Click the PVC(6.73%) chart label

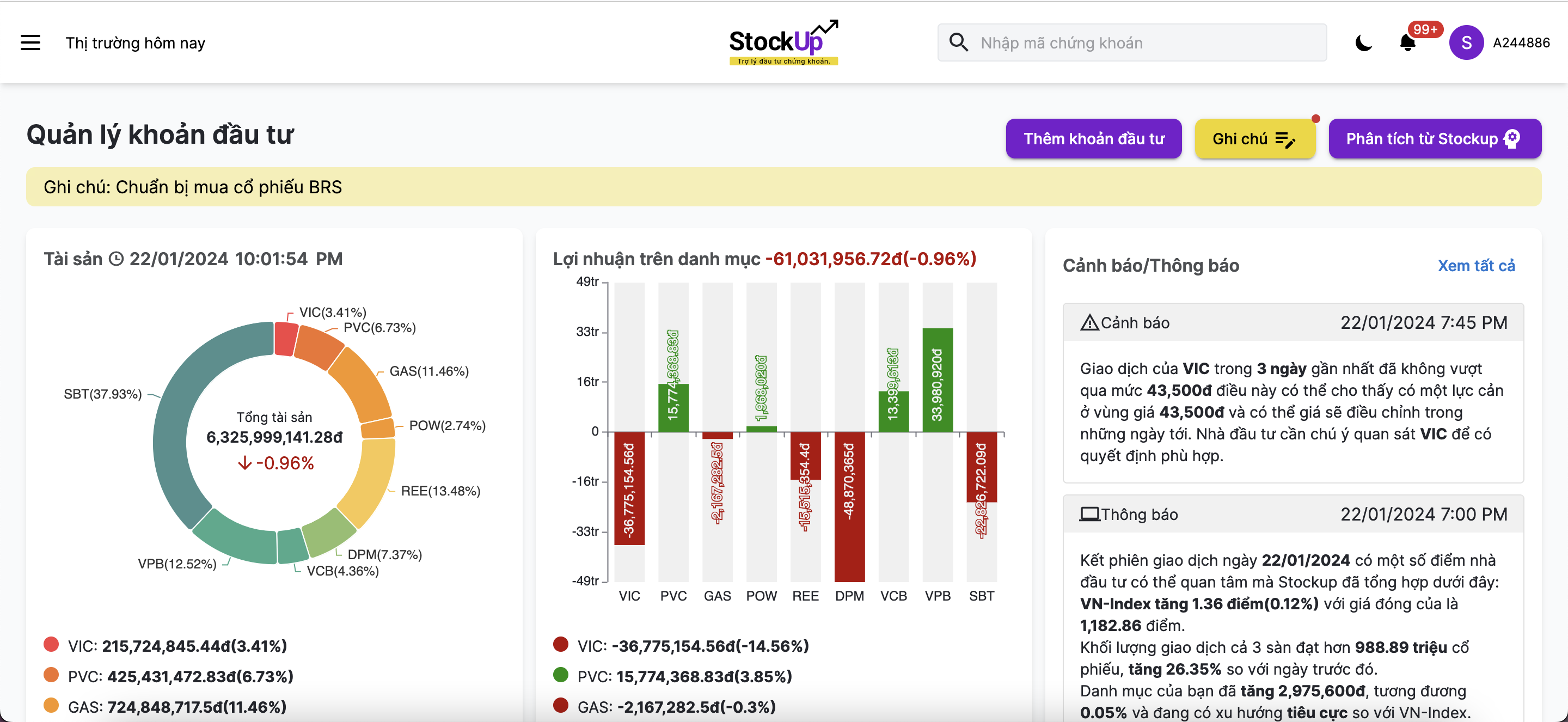coord(380,328)
